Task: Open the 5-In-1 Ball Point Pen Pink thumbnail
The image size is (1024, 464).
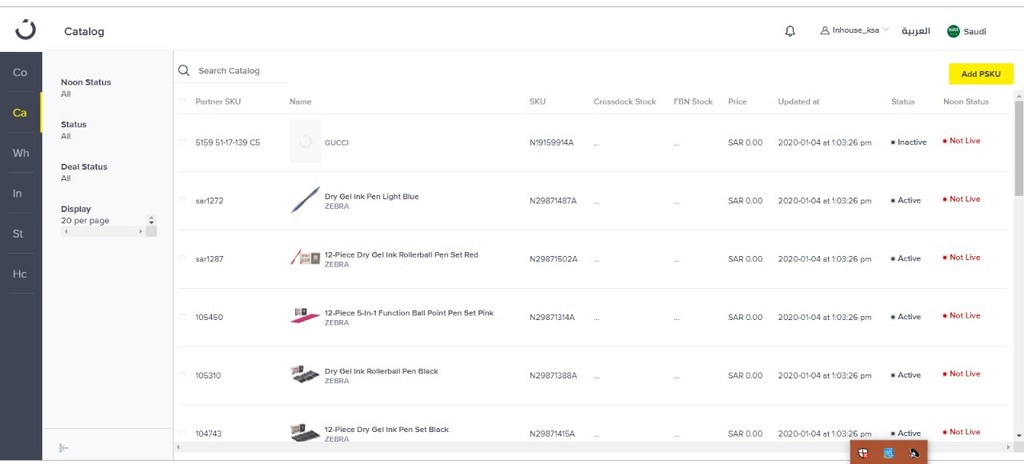Action: coord(305,316)
